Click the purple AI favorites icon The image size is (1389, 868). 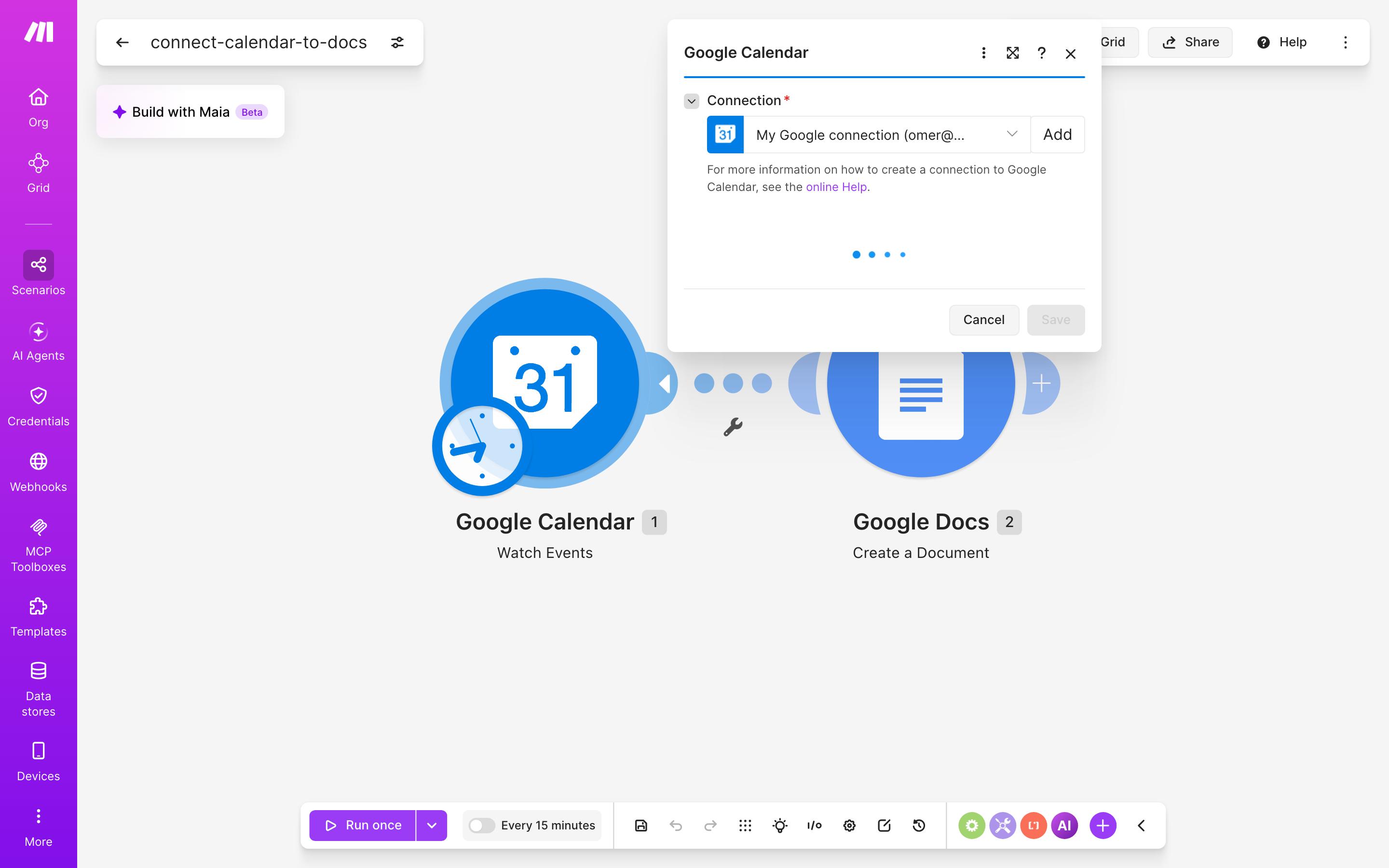point(1064,826)
